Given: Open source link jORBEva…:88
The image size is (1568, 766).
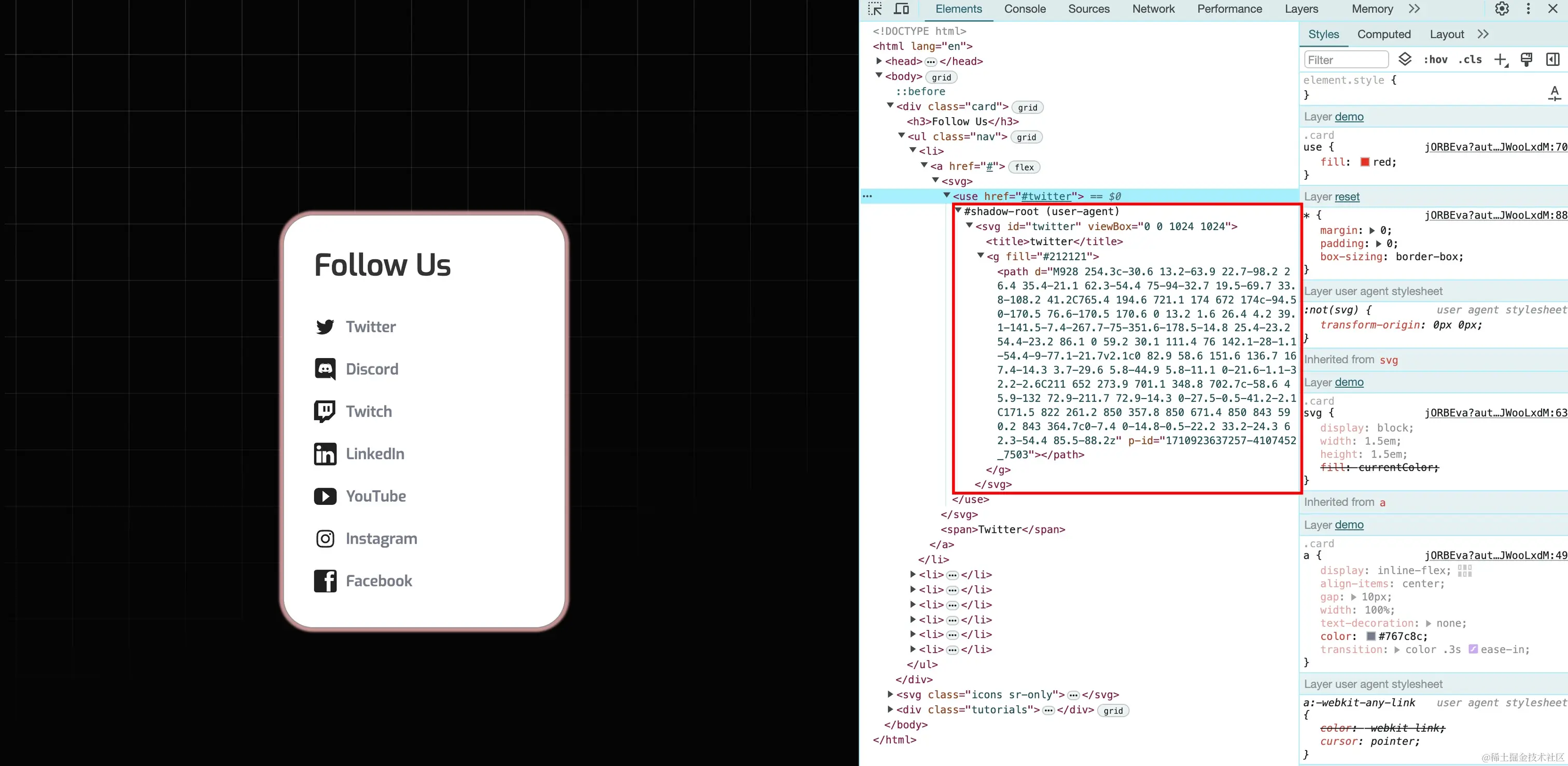Looking at the screenshot, I should [x=1496, y=215].
